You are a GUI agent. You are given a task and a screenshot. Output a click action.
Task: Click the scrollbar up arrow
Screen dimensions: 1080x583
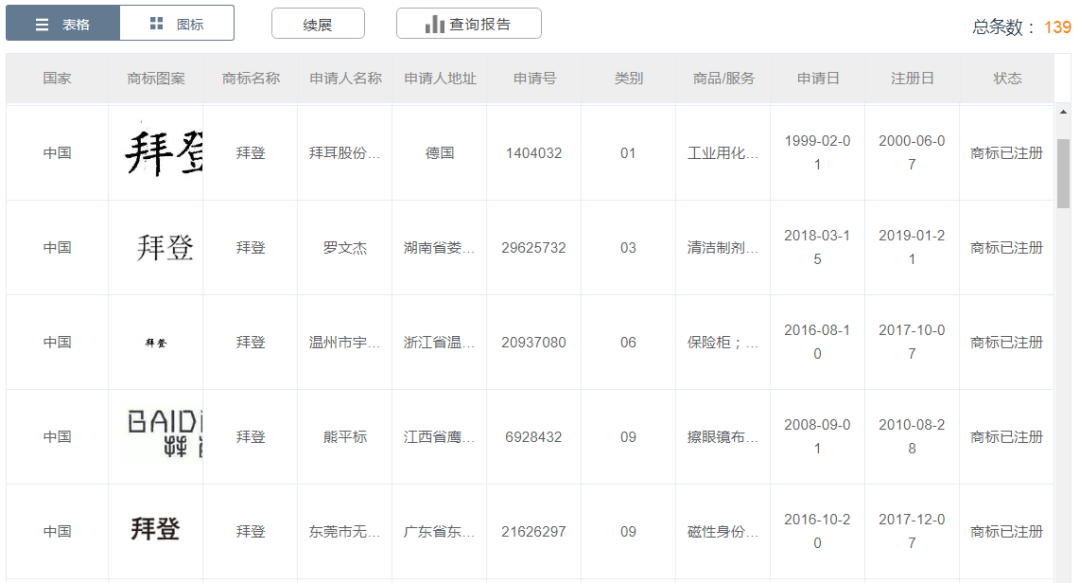pyautogui.click(x=1063, y=112)
